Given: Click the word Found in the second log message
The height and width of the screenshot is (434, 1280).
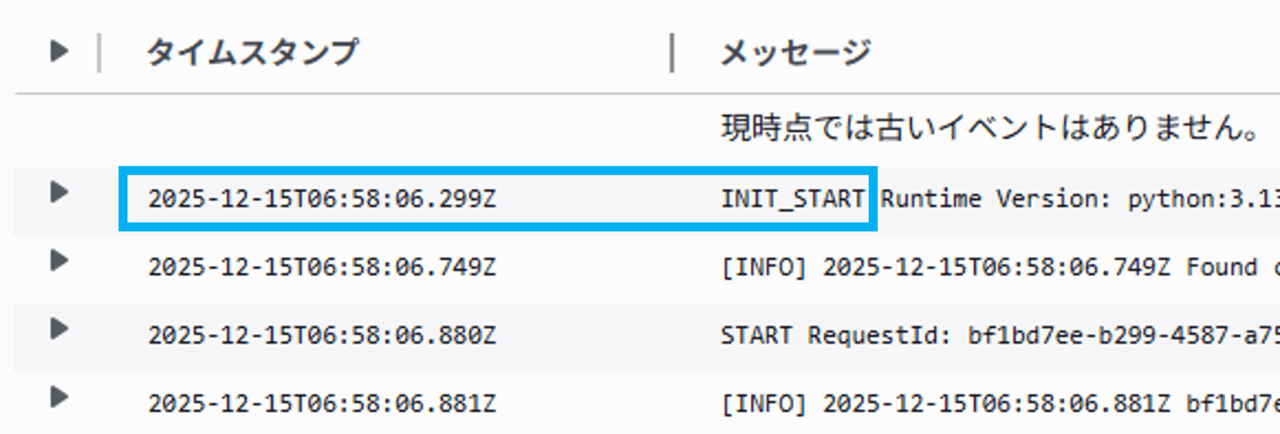Looking at the screenshot, I should [1222, 268].
